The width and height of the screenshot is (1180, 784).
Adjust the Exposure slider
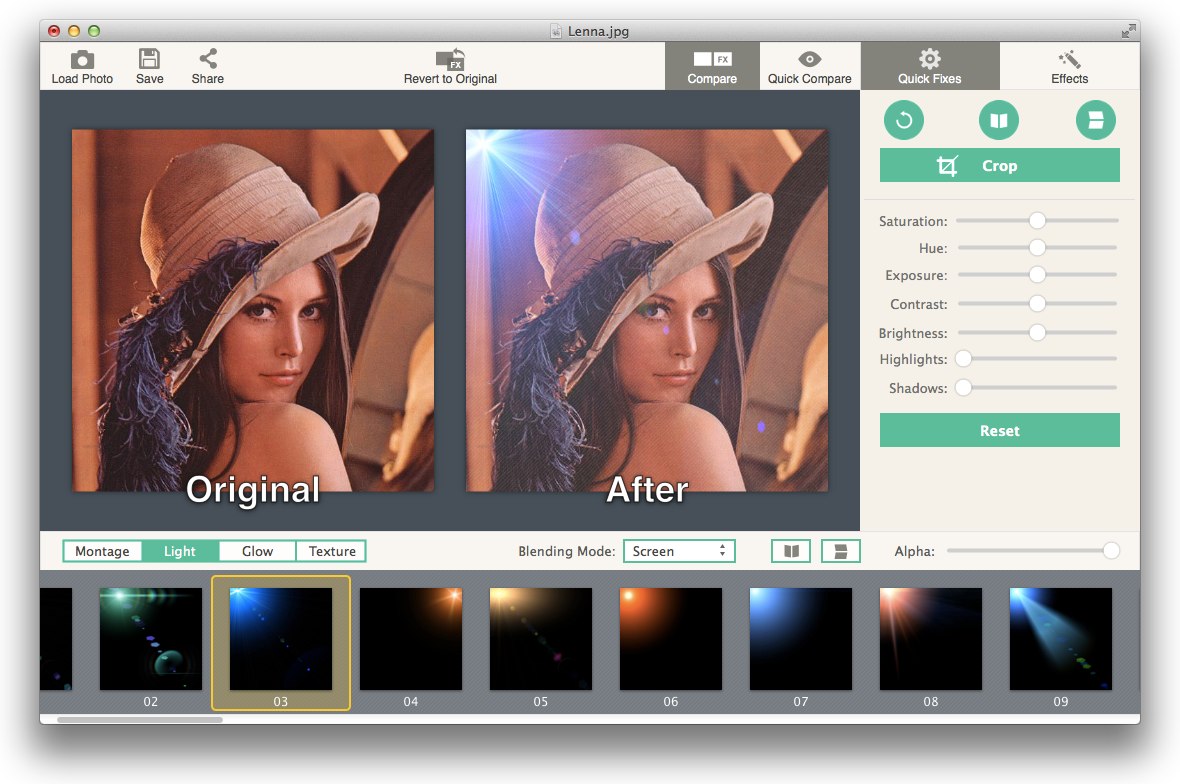(1037, 275)
